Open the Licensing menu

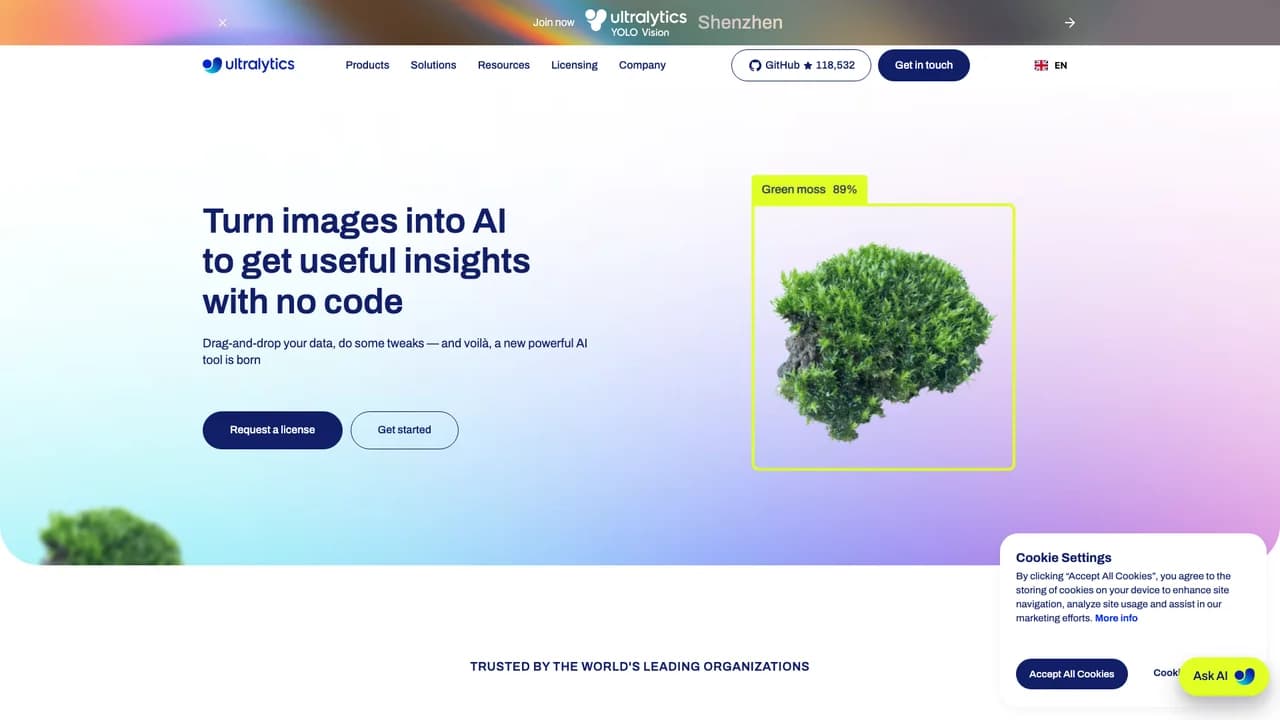574,65
